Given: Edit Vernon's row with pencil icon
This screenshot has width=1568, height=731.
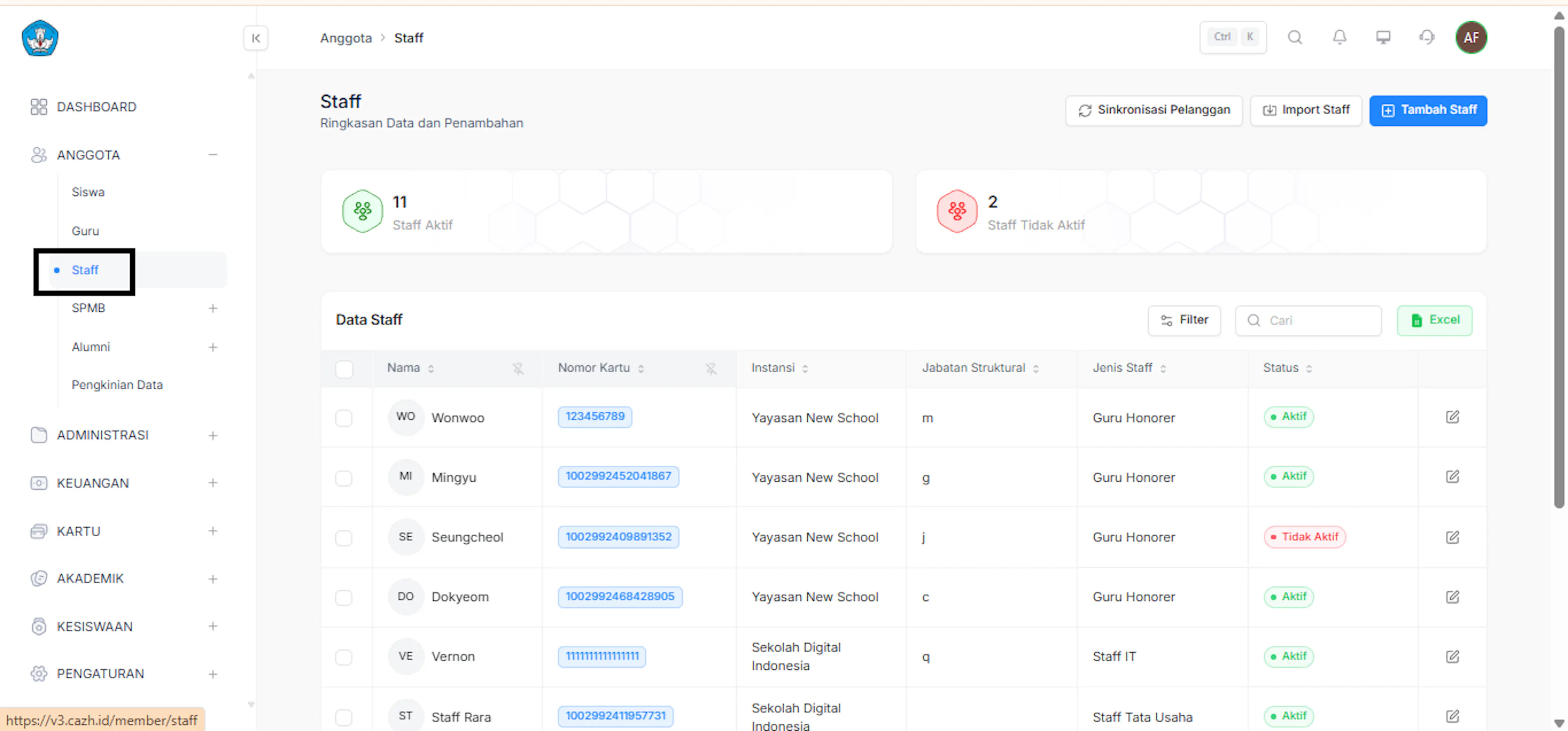Looking at the screenshot, I should point(1452,656).
